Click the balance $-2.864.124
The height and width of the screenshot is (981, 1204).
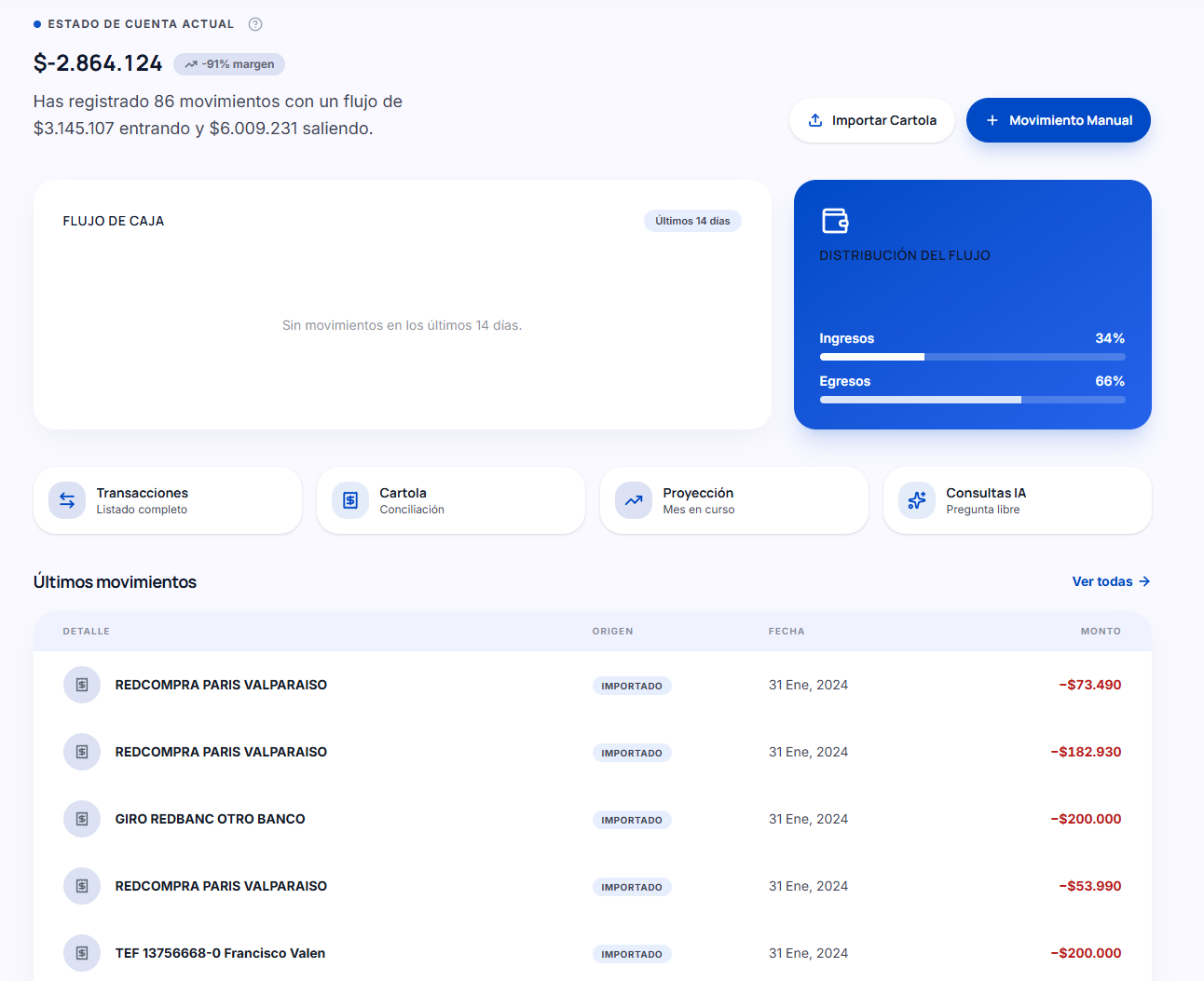click(x=98, y=63)
